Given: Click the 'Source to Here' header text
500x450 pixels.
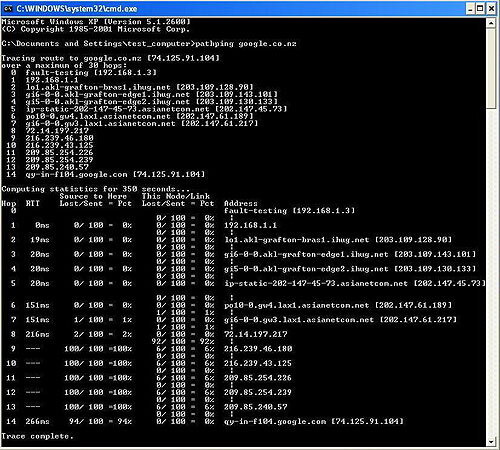Looking at the screenshot, I should (x=93, y=196).
